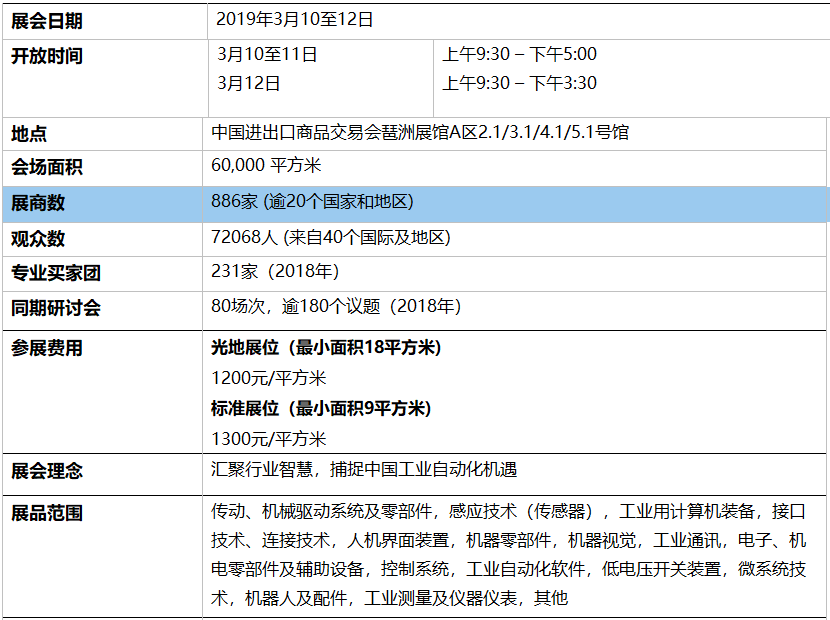
Task: Click the 上午9:30 – 下午5:00 time text
Action: click(519, 55)
